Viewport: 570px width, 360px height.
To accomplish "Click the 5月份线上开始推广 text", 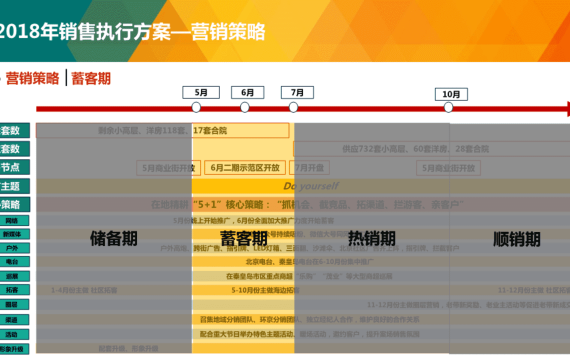I will tap(253, 221).
